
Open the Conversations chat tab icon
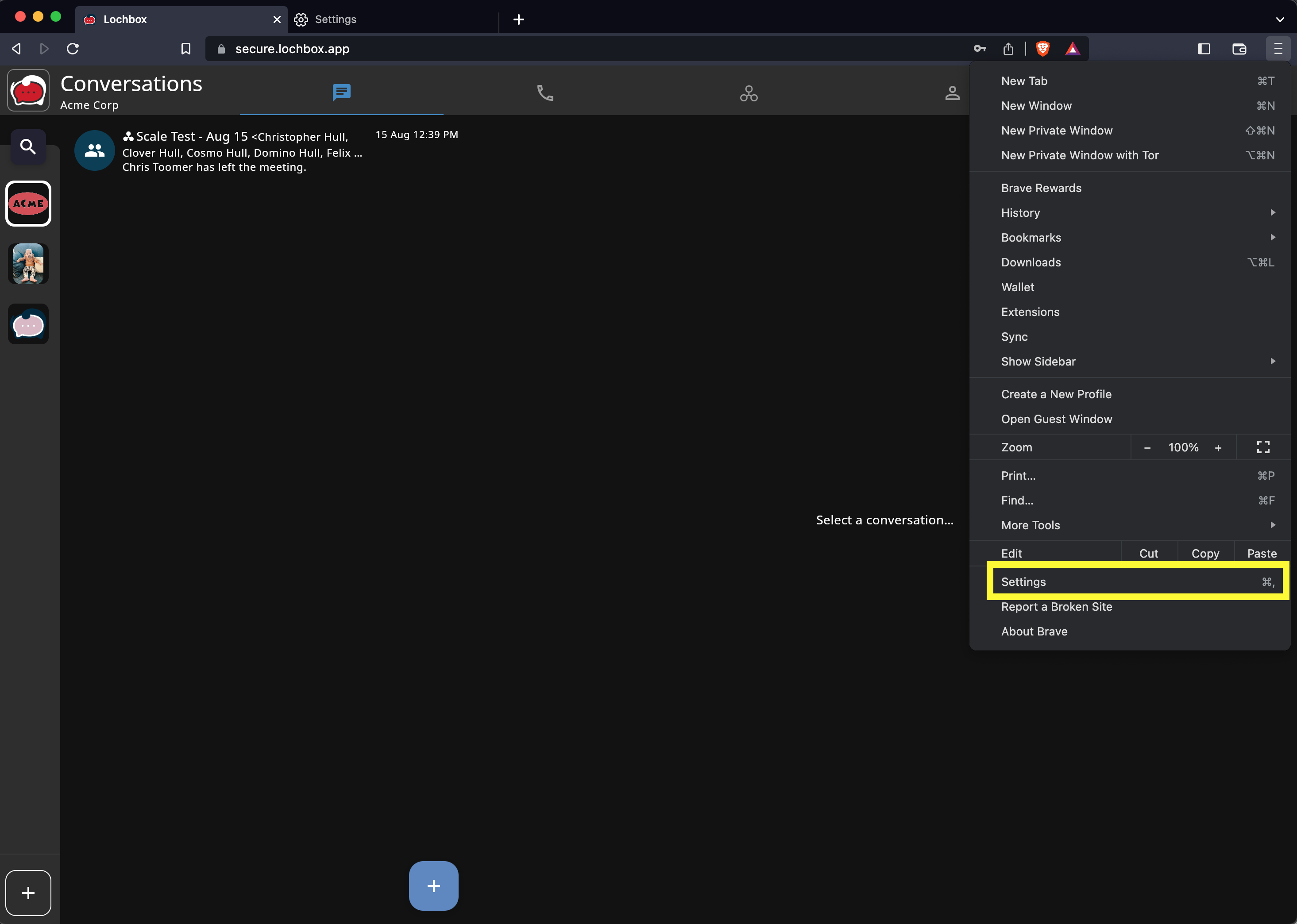341,92
